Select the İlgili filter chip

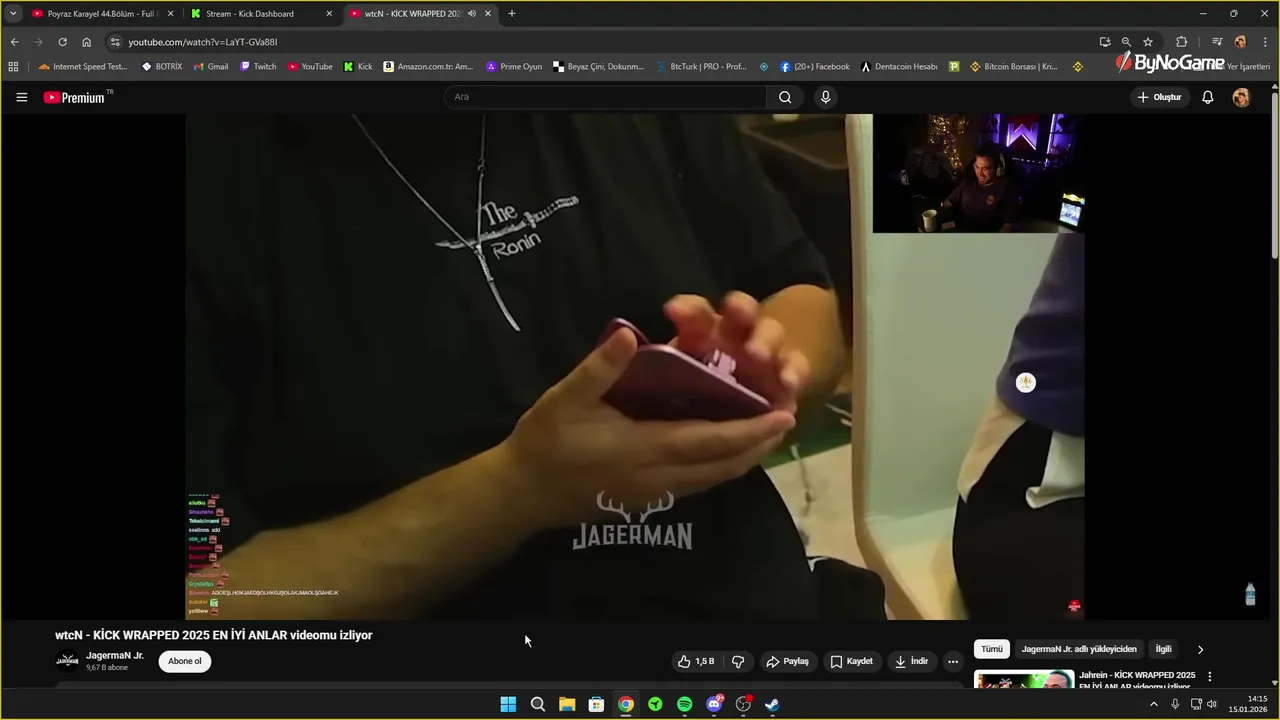point(1163,649)
